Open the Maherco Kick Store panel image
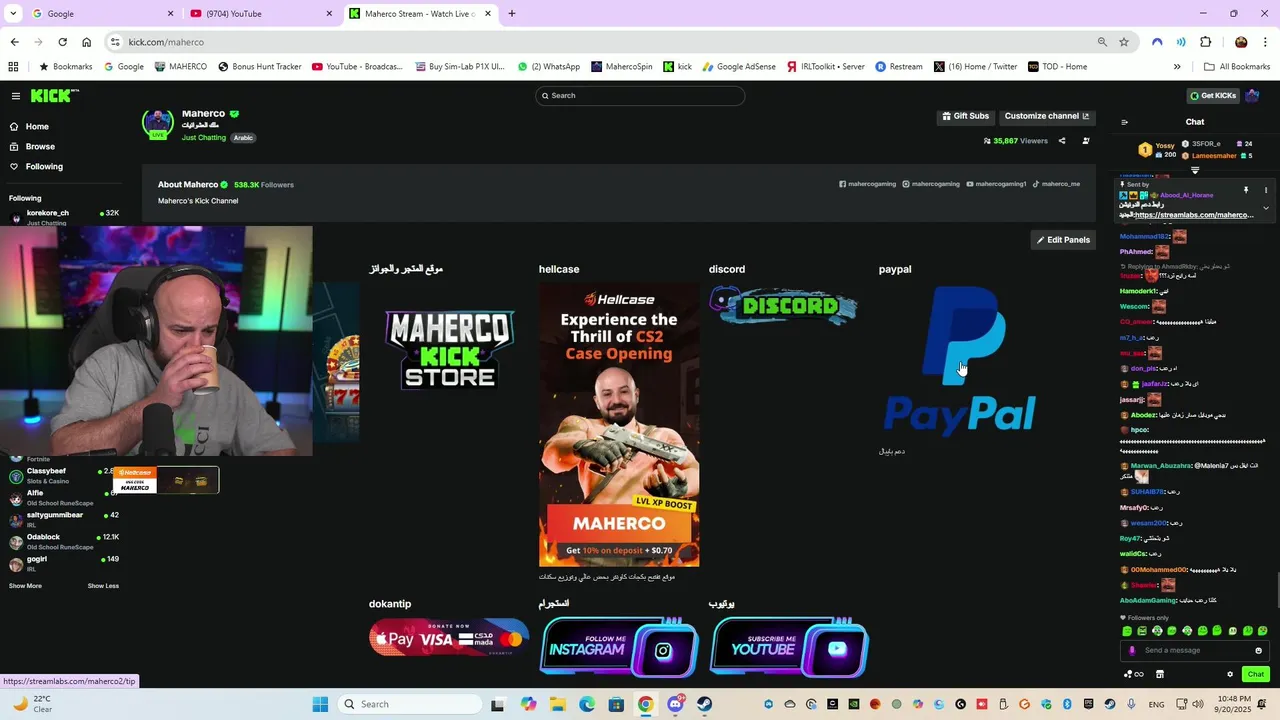1280x720 pixels. point(450,350)
